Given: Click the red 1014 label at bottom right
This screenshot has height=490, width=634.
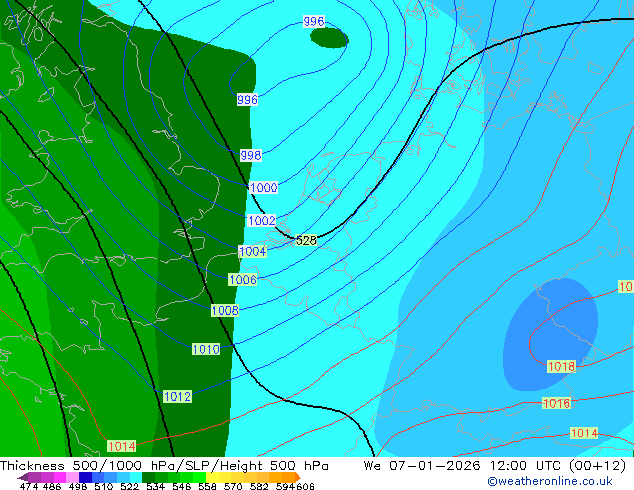Looking at the screenshot, I should pos(584,433).
